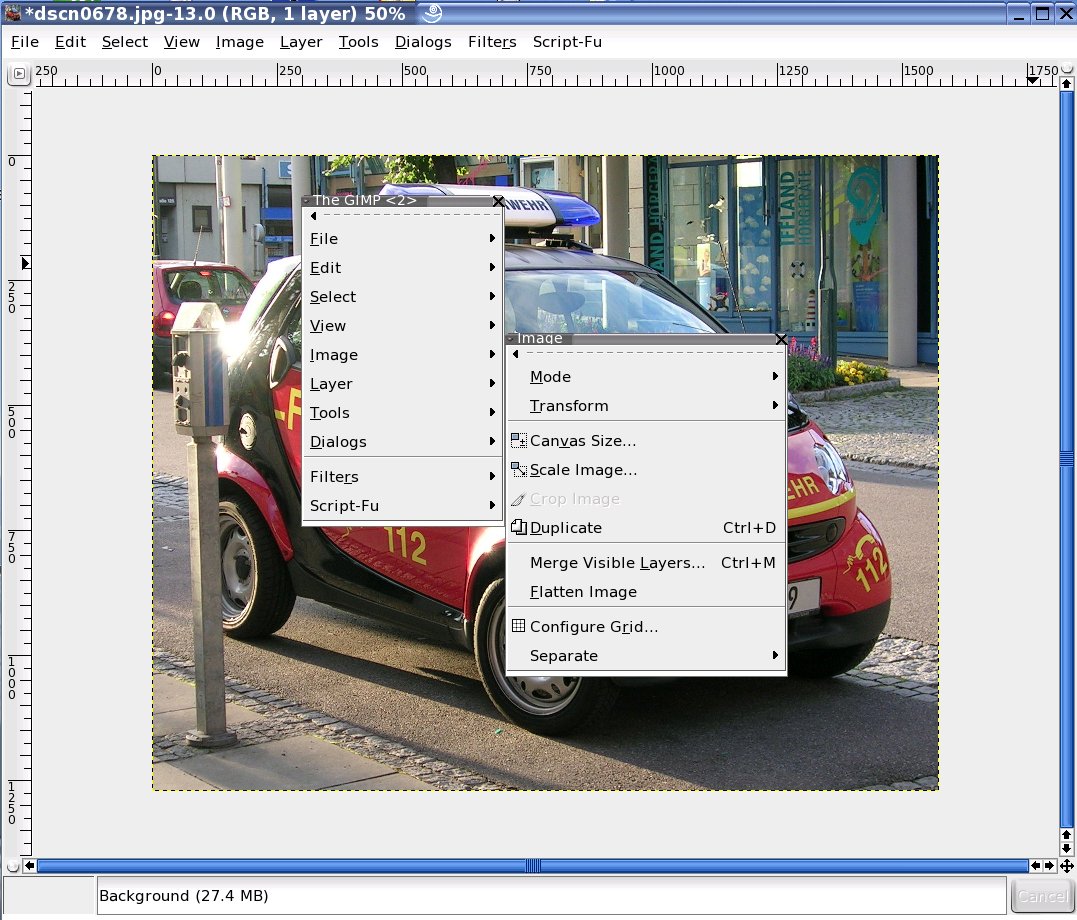Select Merge Visible Layers
The width and height of the screenshot is (1077, 920).
617,563
